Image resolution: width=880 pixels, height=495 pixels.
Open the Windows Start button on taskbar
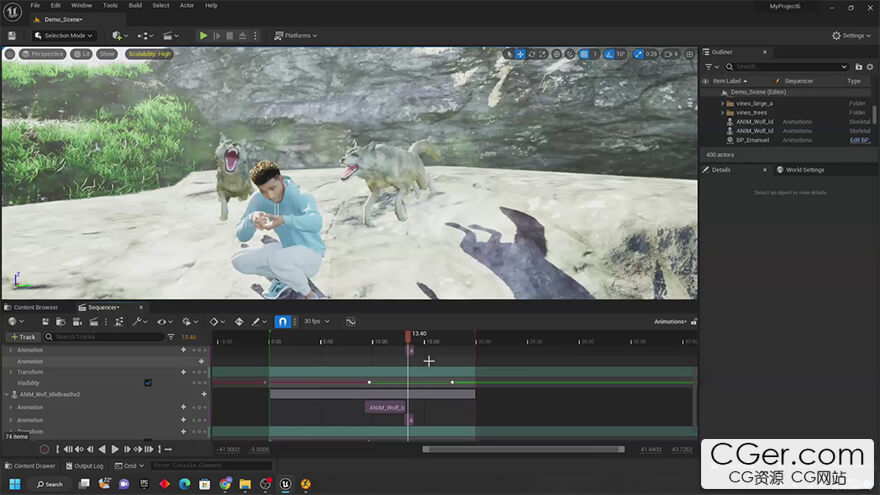[x=15, y=484]
